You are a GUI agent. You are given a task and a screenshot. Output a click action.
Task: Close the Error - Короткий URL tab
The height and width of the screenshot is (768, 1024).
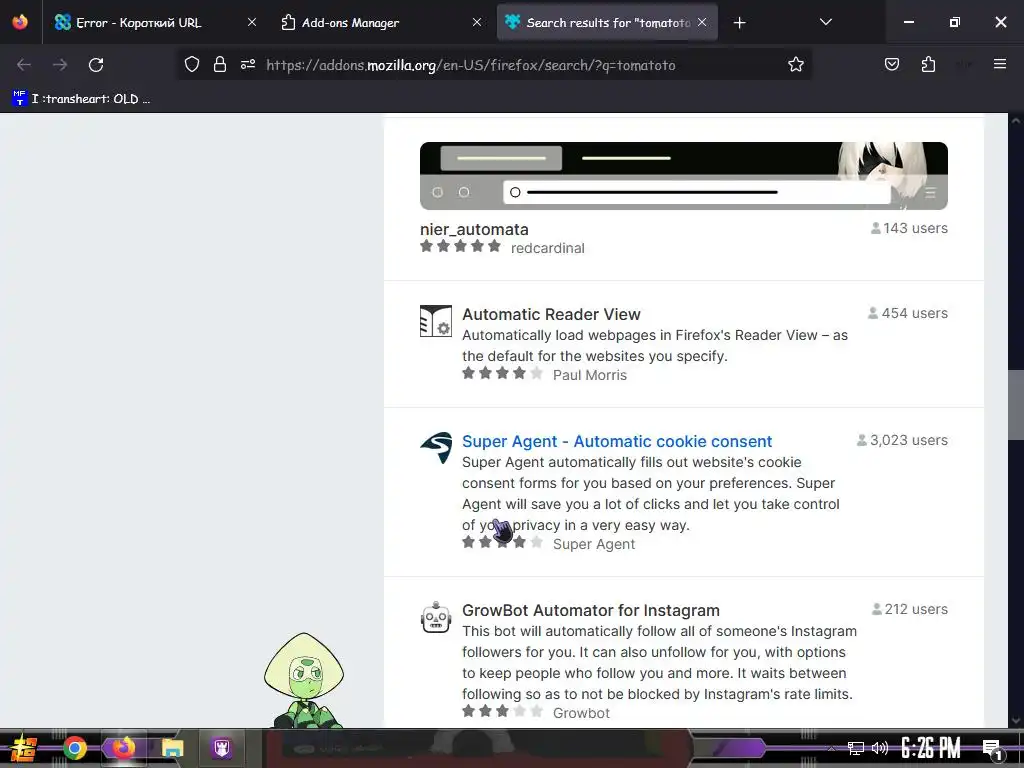[x=252, y=22]
